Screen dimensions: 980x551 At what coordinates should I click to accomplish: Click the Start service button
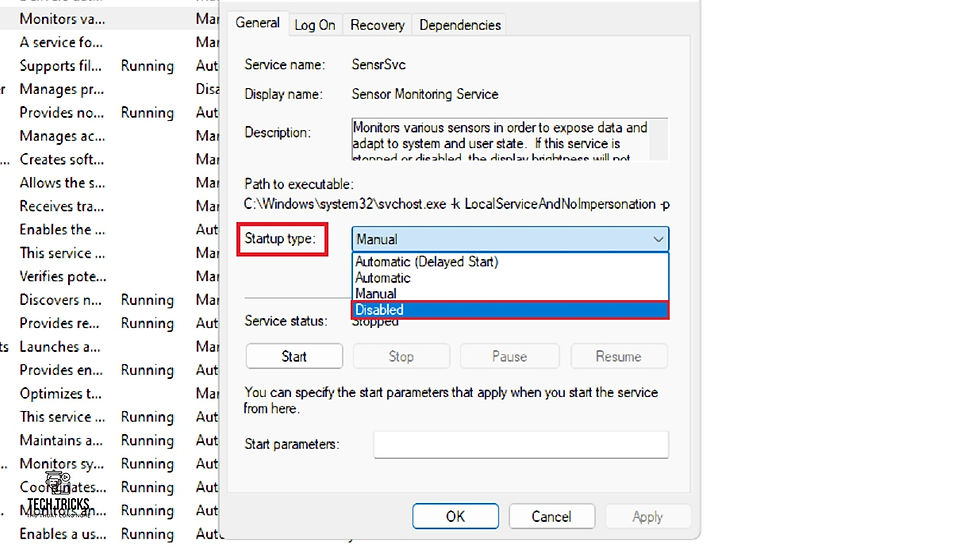(x=294, y=357)
